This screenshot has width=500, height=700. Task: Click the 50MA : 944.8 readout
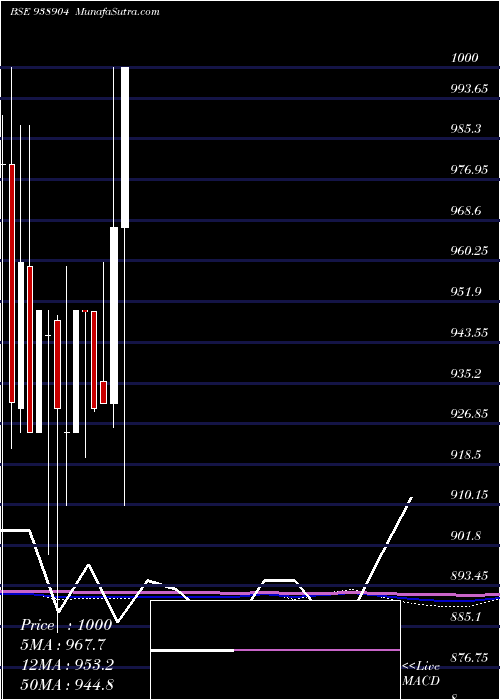67,684
